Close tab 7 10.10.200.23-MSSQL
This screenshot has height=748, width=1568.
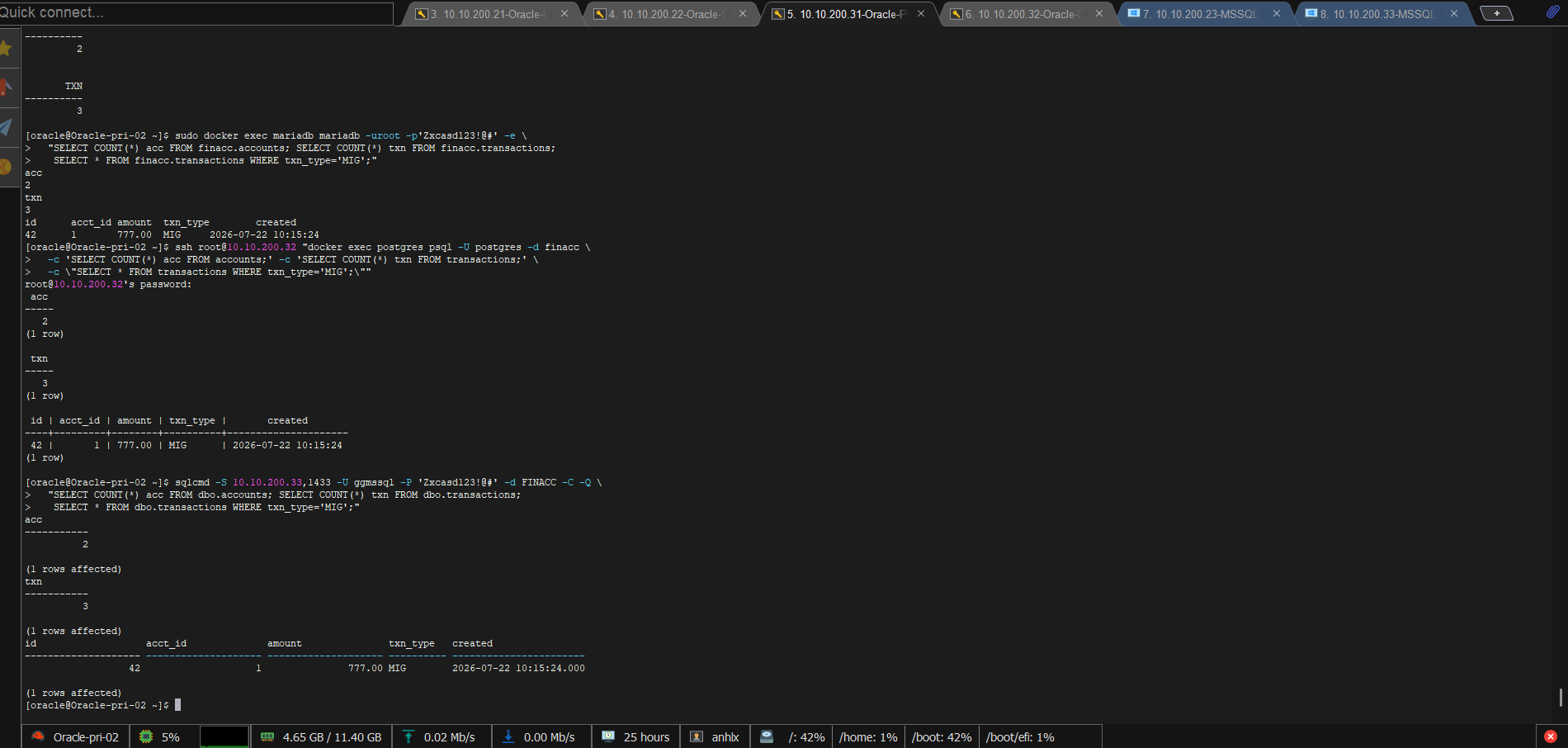pyautogui.click(x=1277, y=13)
